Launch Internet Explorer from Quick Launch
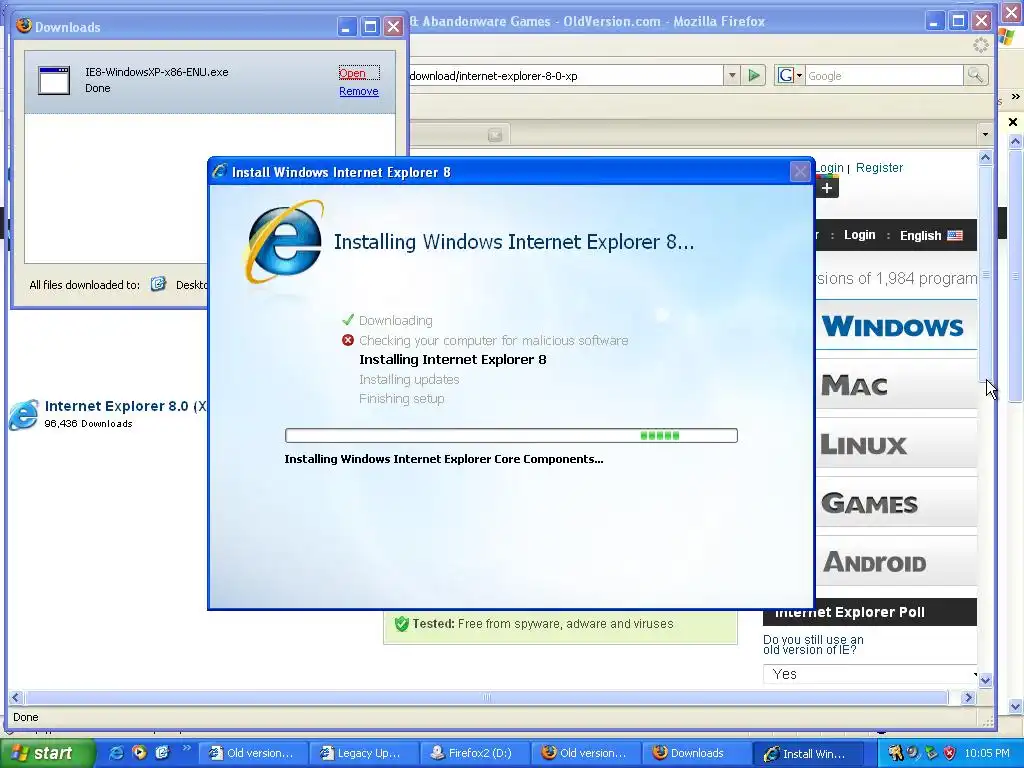1024x768 pixels. pos(116,752)
